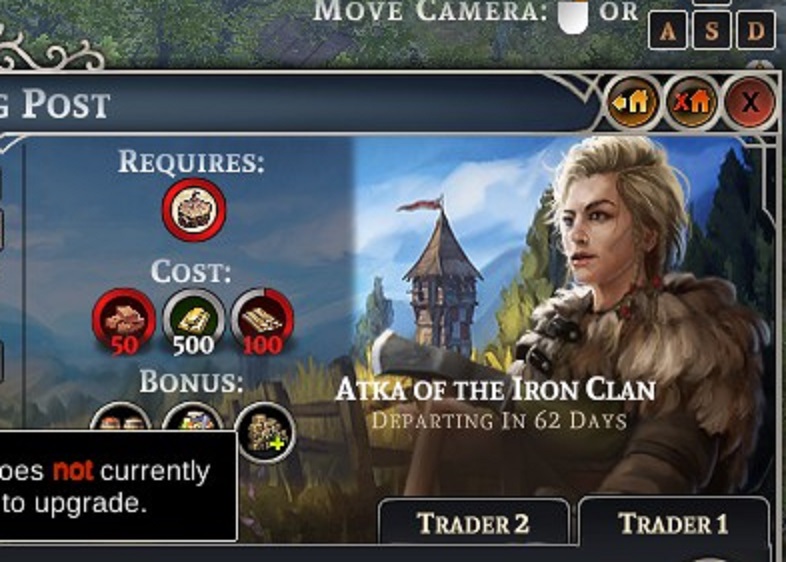The width and height of the screenshot is (786, 562).
Task: Click the first bonus icon with barrels
Action: pyautogui.click(x=120, y=416)
